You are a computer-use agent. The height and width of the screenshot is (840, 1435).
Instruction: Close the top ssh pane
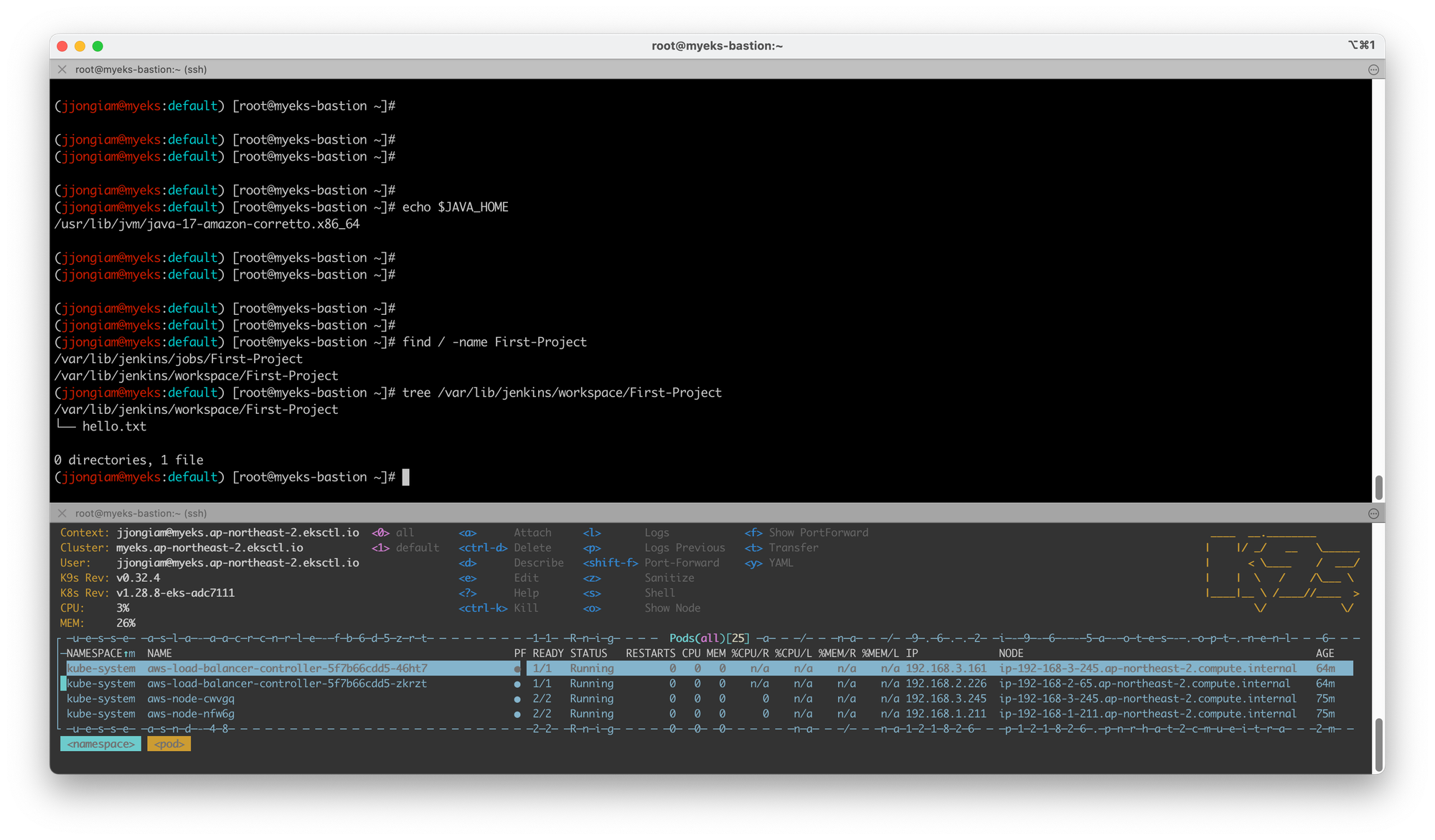pyautogui.click(x=62, y=70)
